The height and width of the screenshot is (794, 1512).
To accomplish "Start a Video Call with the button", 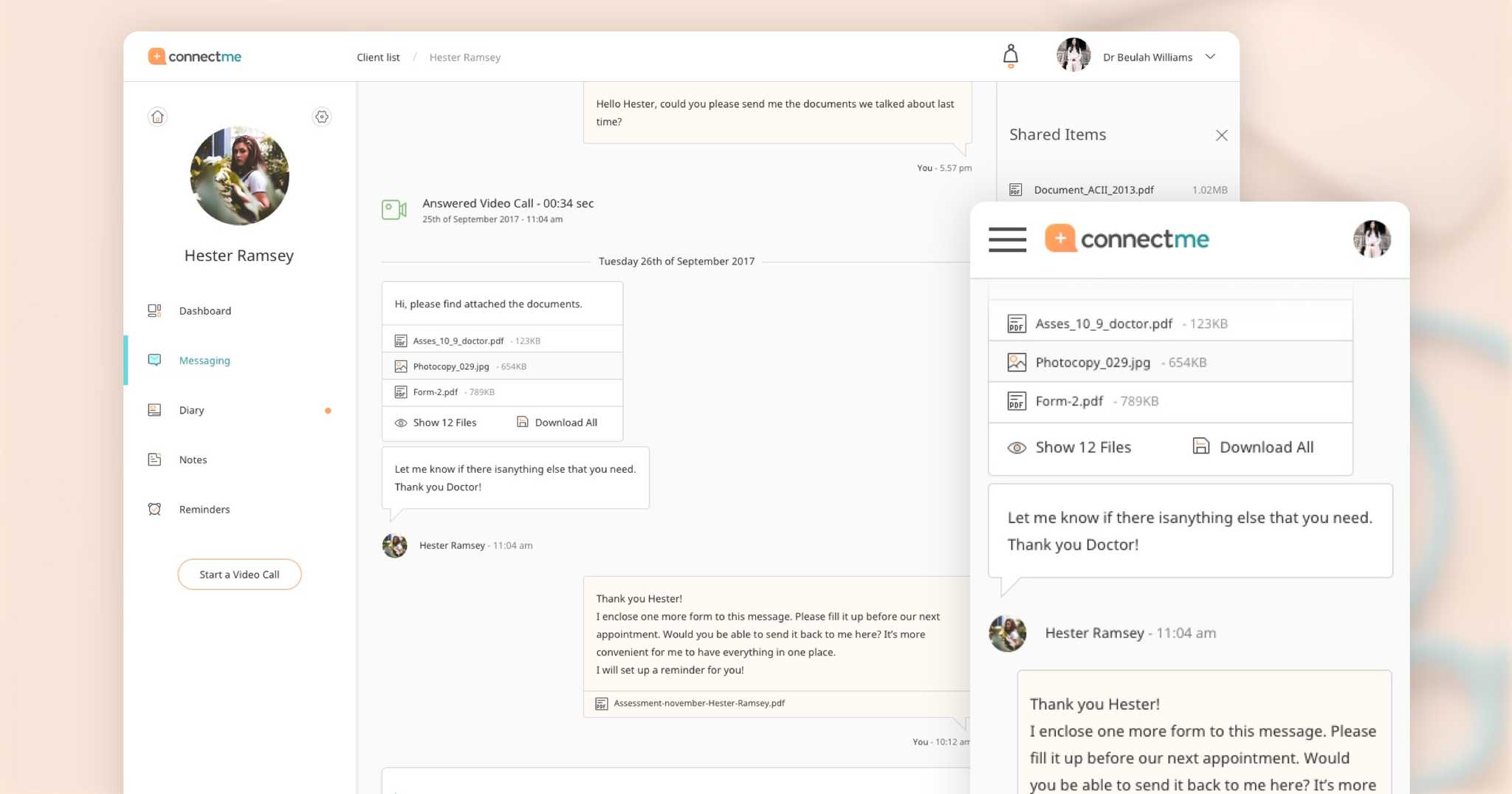I will pos(239,575).
